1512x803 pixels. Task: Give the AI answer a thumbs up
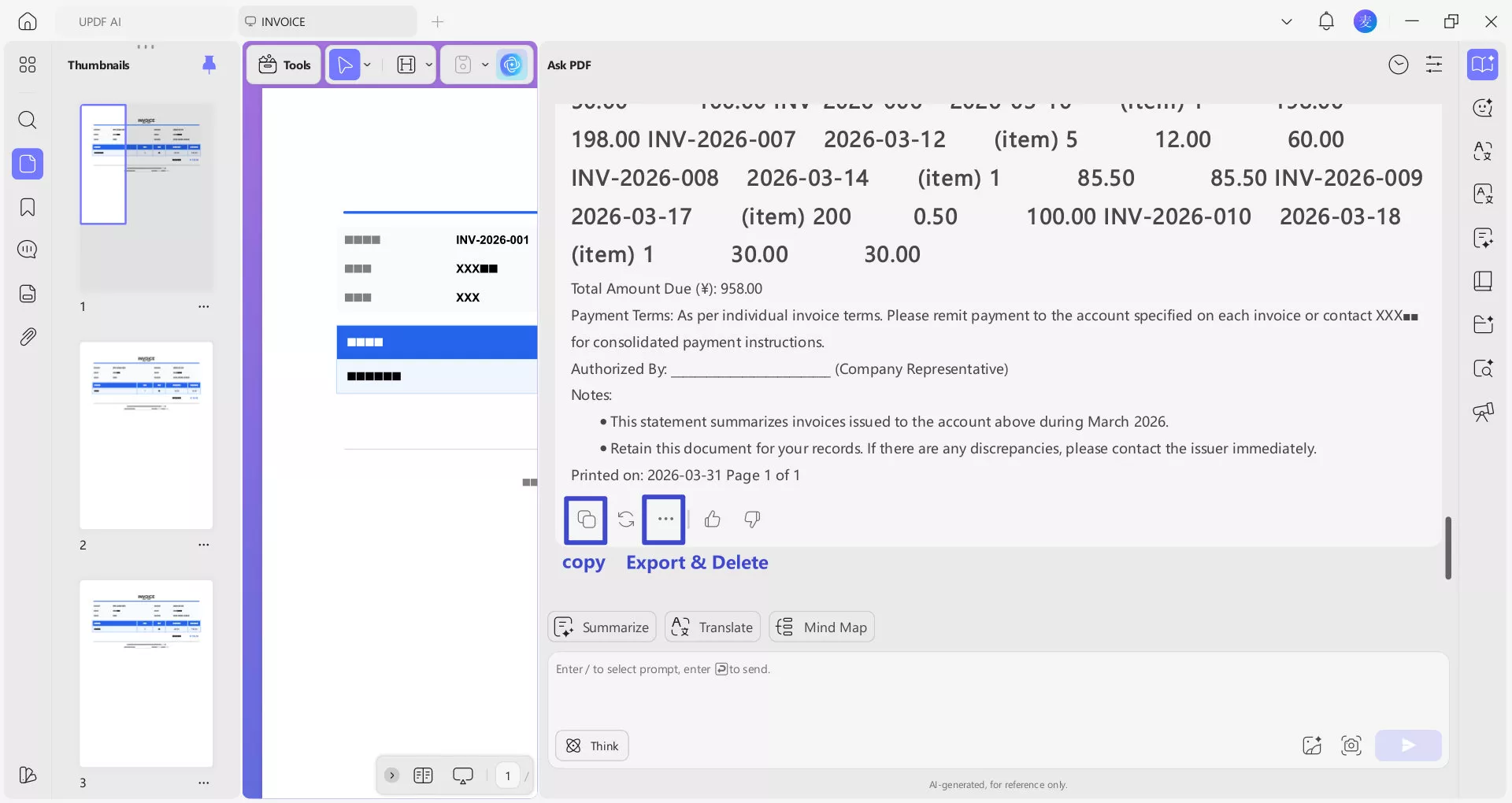(712, 520)
